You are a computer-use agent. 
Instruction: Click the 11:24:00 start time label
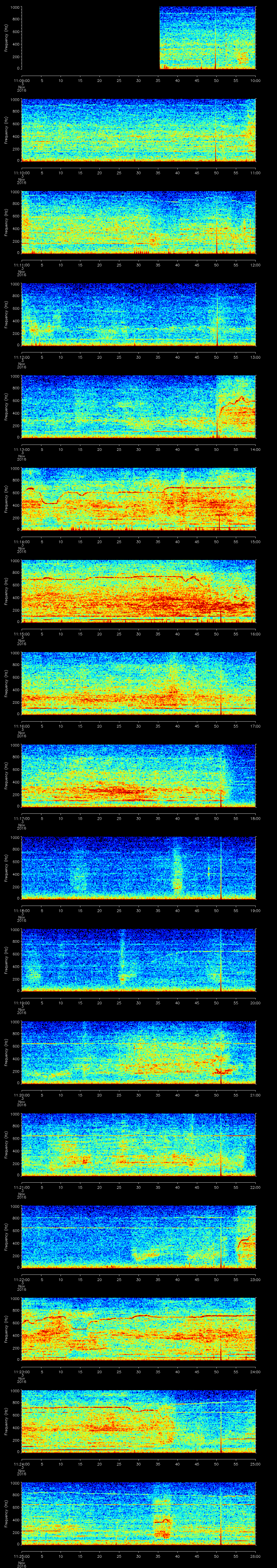click(x=21, y=1464)
